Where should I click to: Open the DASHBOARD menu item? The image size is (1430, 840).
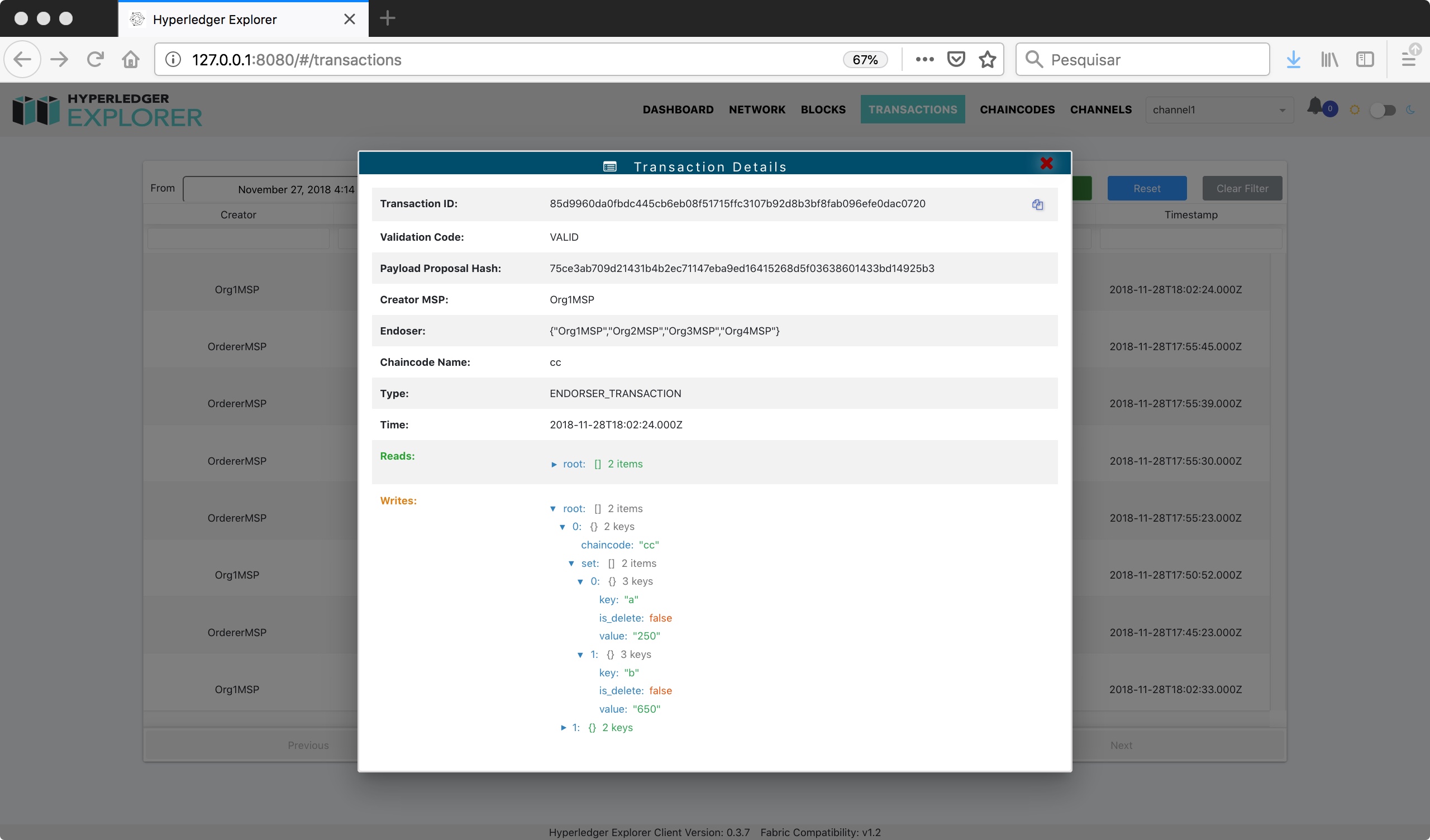coord(678,109)
